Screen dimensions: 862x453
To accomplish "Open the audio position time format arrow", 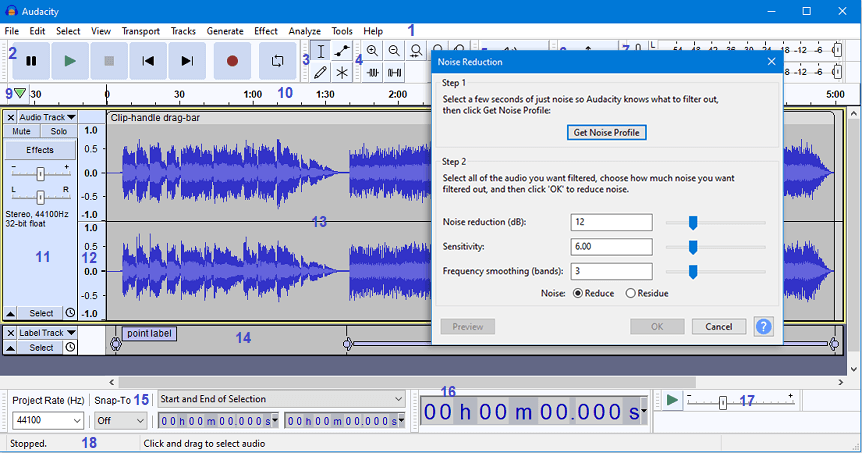I will tap(644, 411).
